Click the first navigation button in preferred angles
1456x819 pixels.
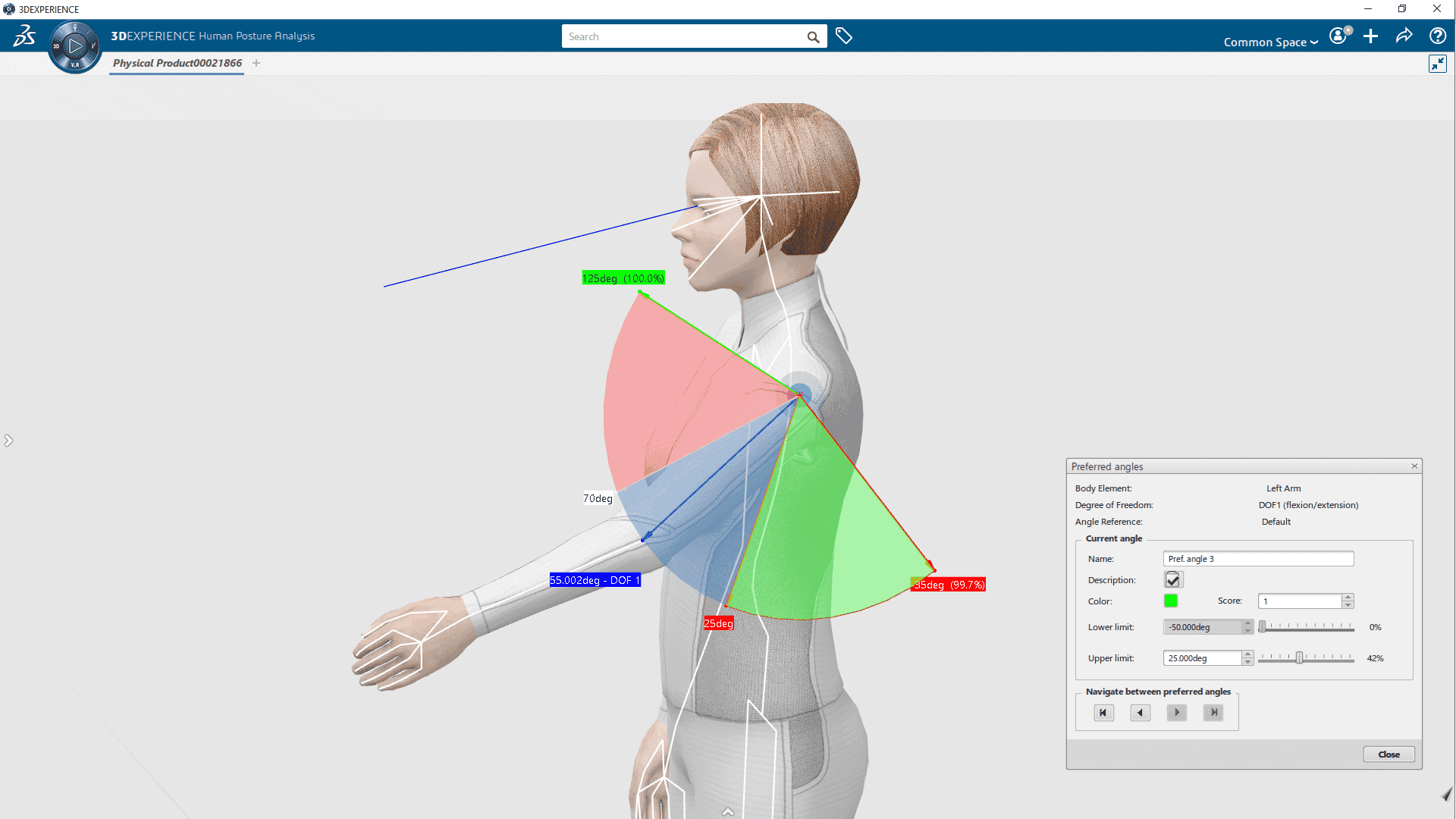click(1102, 712)
